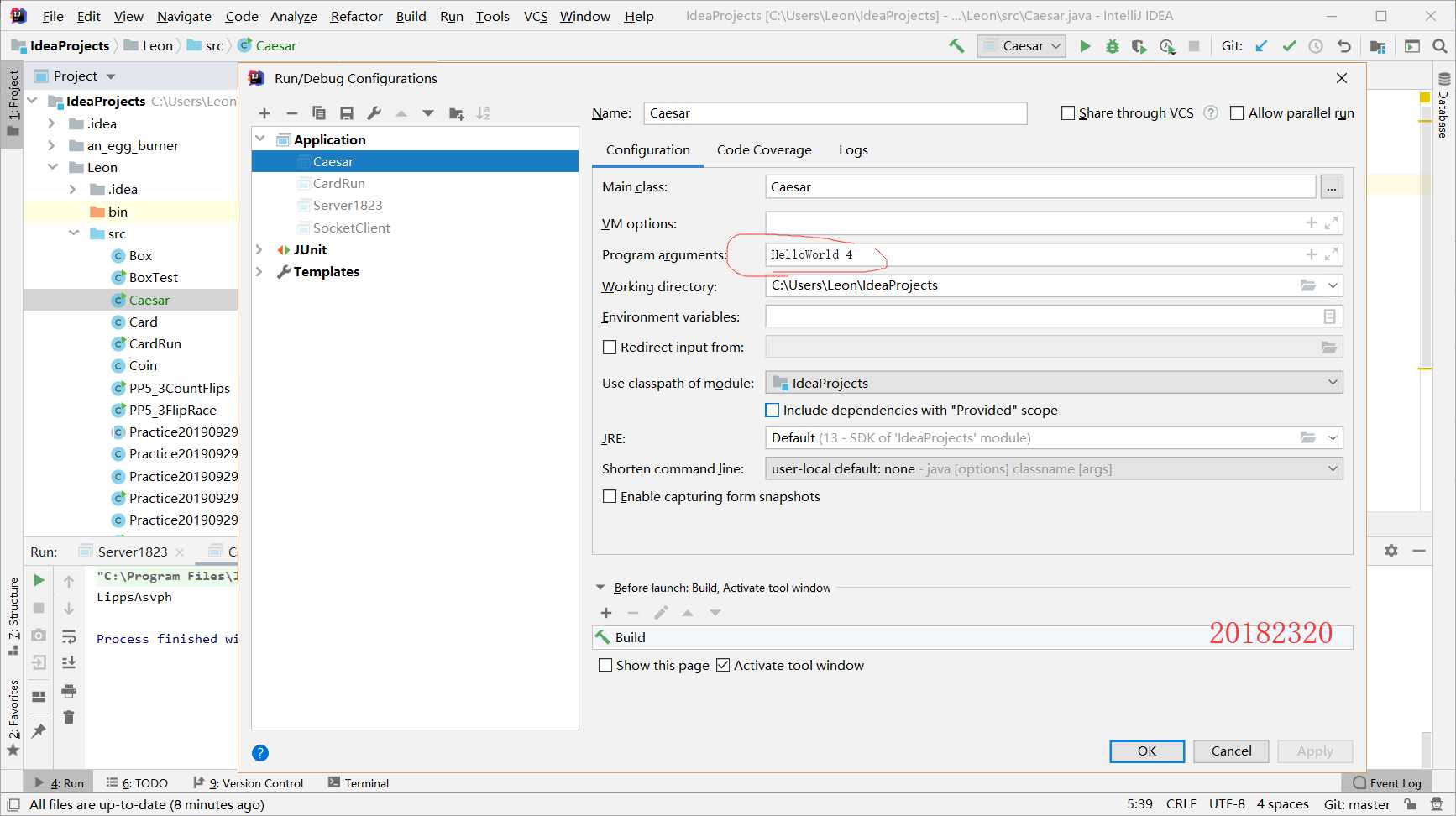Screen dimensions: 1456x816
Task: Toggle Enable capturing form snapshots
Action: [610, 496]
